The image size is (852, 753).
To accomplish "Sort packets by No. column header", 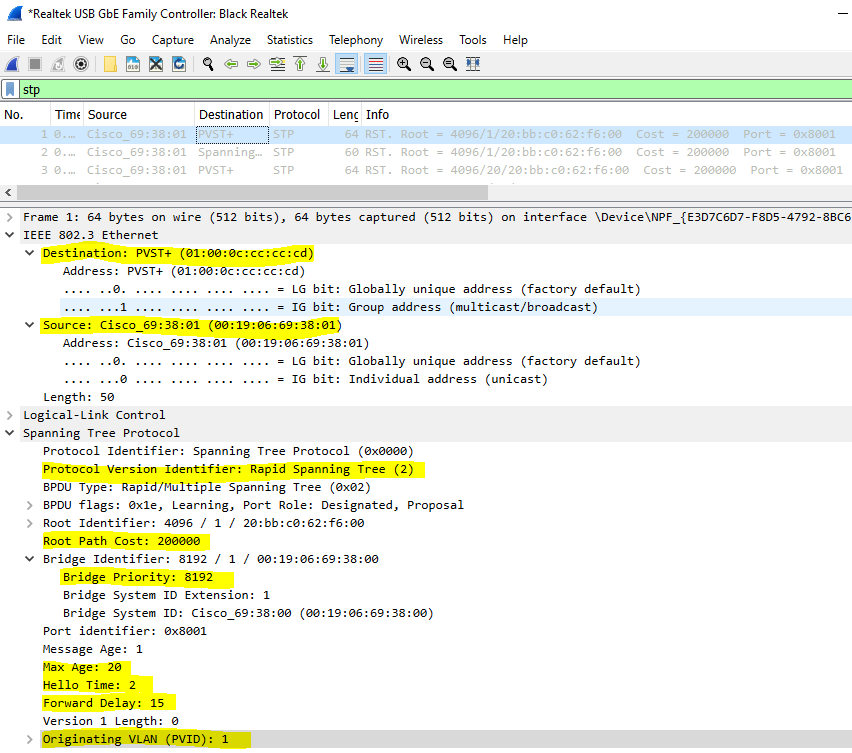I will [26, 115].
